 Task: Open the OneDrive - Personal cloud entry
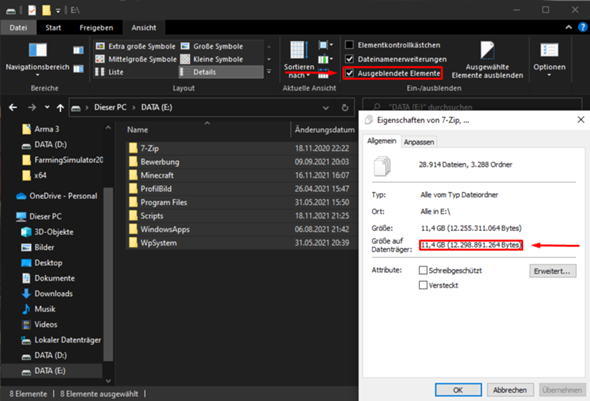(56, 196)
